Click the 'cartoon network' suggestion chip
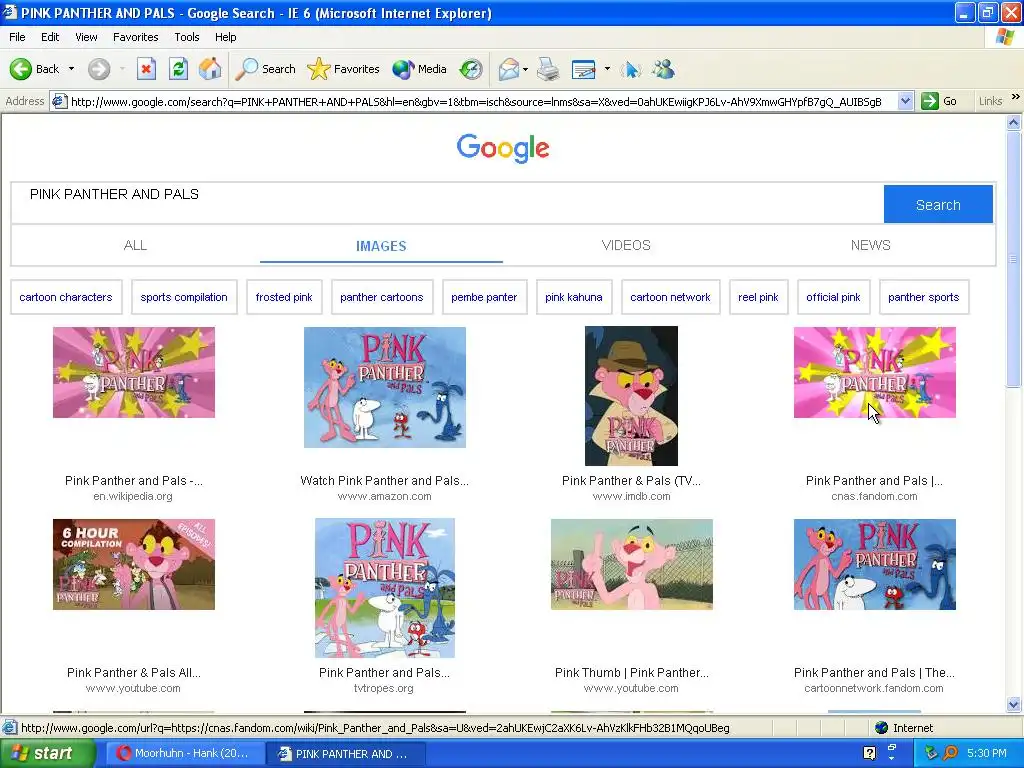The image size is (1024, 768). pos(670,297)
